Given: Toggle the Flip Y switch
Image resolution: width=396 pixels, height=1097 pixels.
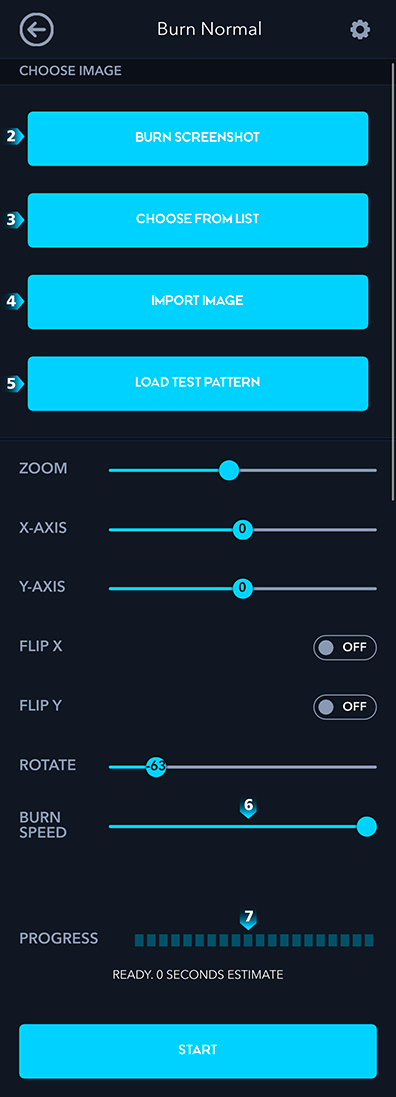Looking at the screenshot, I should [345, 707].
